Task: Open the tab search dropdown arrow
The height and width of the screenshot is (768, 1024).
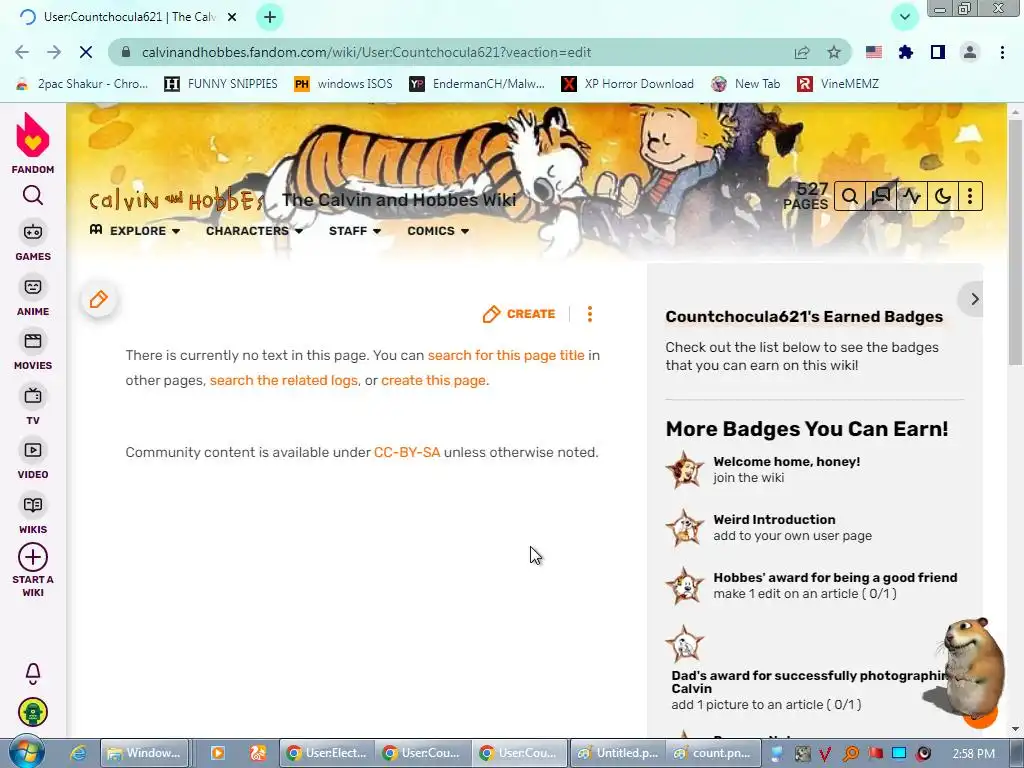Action: (905, 17)
